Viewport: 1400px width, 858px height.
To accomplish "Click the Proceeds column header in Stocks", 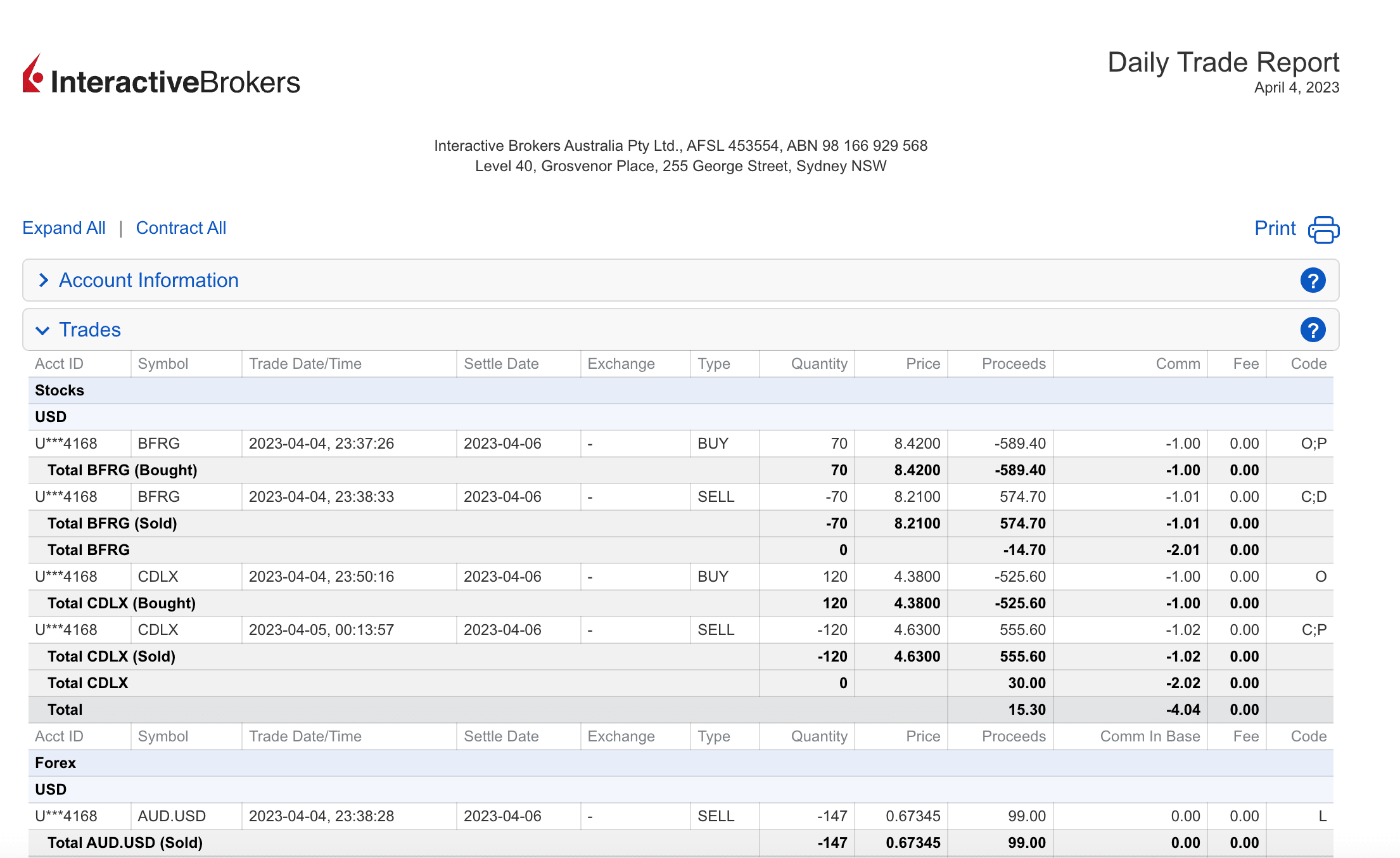I will click(1013, 364).
